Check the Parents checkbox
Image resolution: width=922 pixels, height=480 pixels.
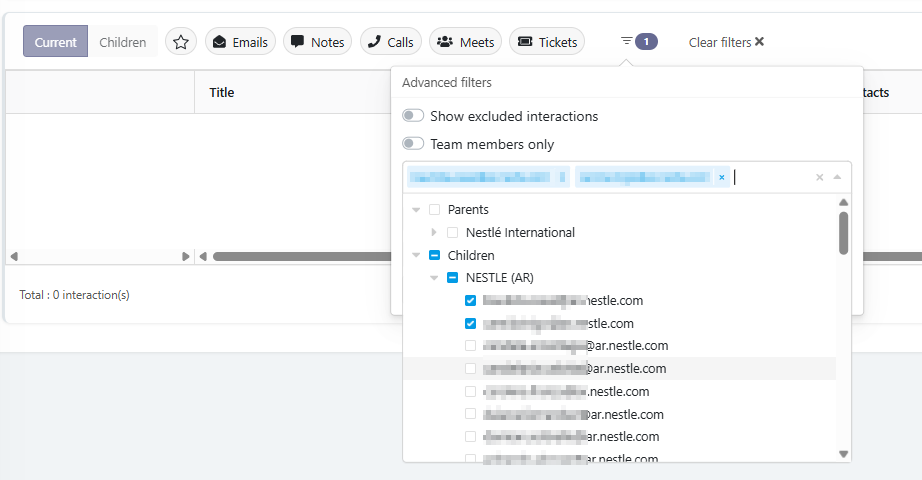(x=434, y=209)
